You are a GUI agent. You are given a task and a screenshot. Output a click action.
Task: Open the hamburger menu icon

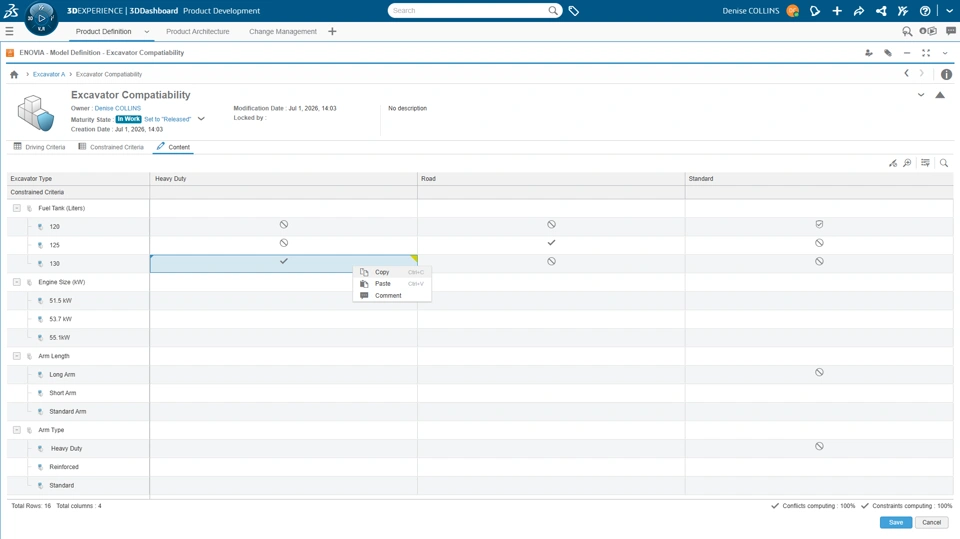9,31
